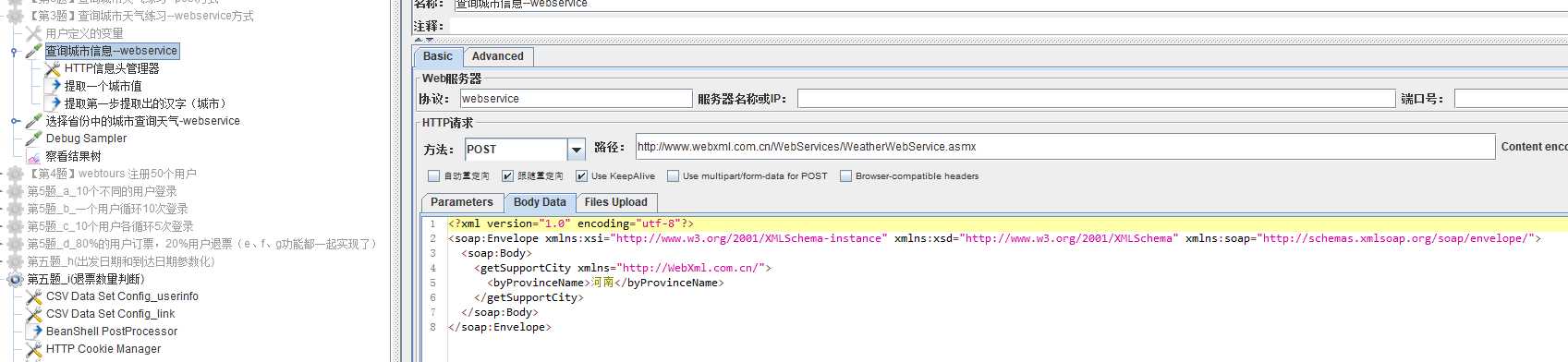Click the closing soap:Envelope line

click(500, 327)
